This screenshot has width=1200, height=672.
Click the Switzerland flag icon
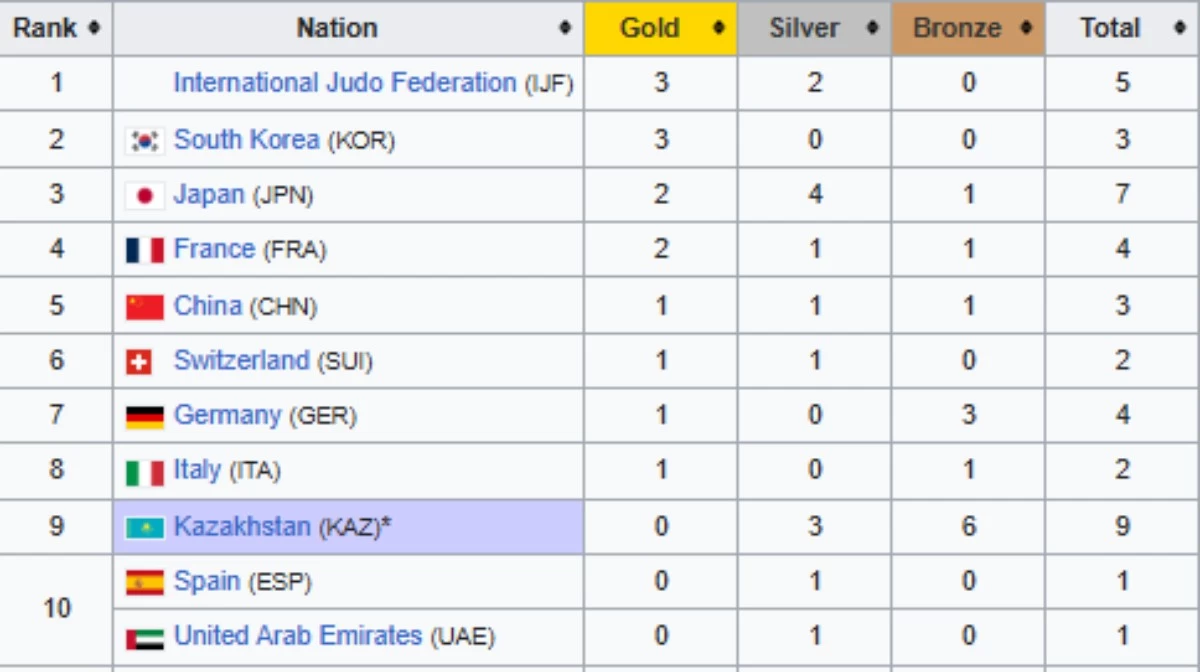coord(139,362)
